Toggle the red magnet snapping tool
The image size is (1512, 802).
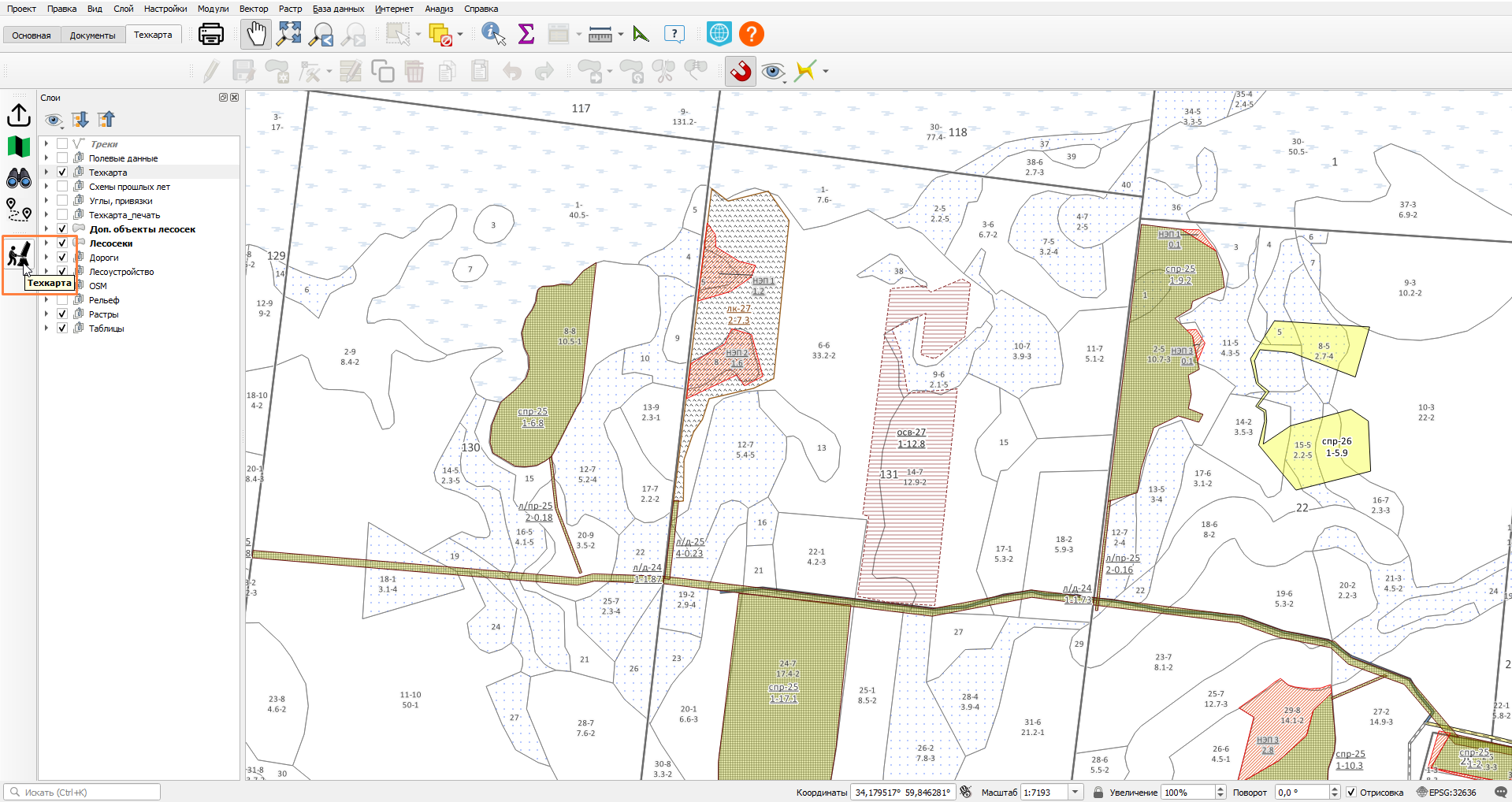[x=741, y=71]
